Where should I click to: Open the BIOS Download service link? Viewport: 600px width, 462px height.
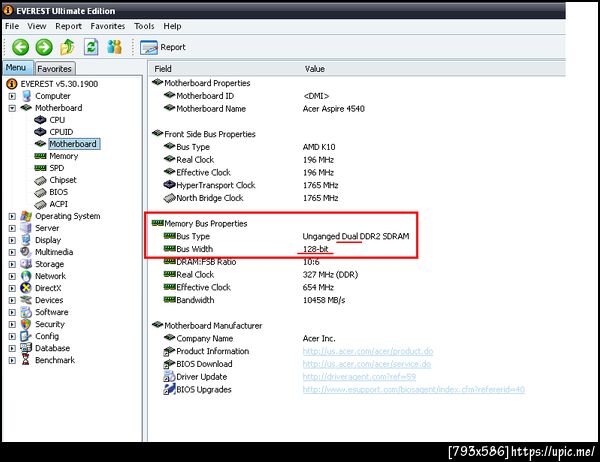tap(367, 364)
